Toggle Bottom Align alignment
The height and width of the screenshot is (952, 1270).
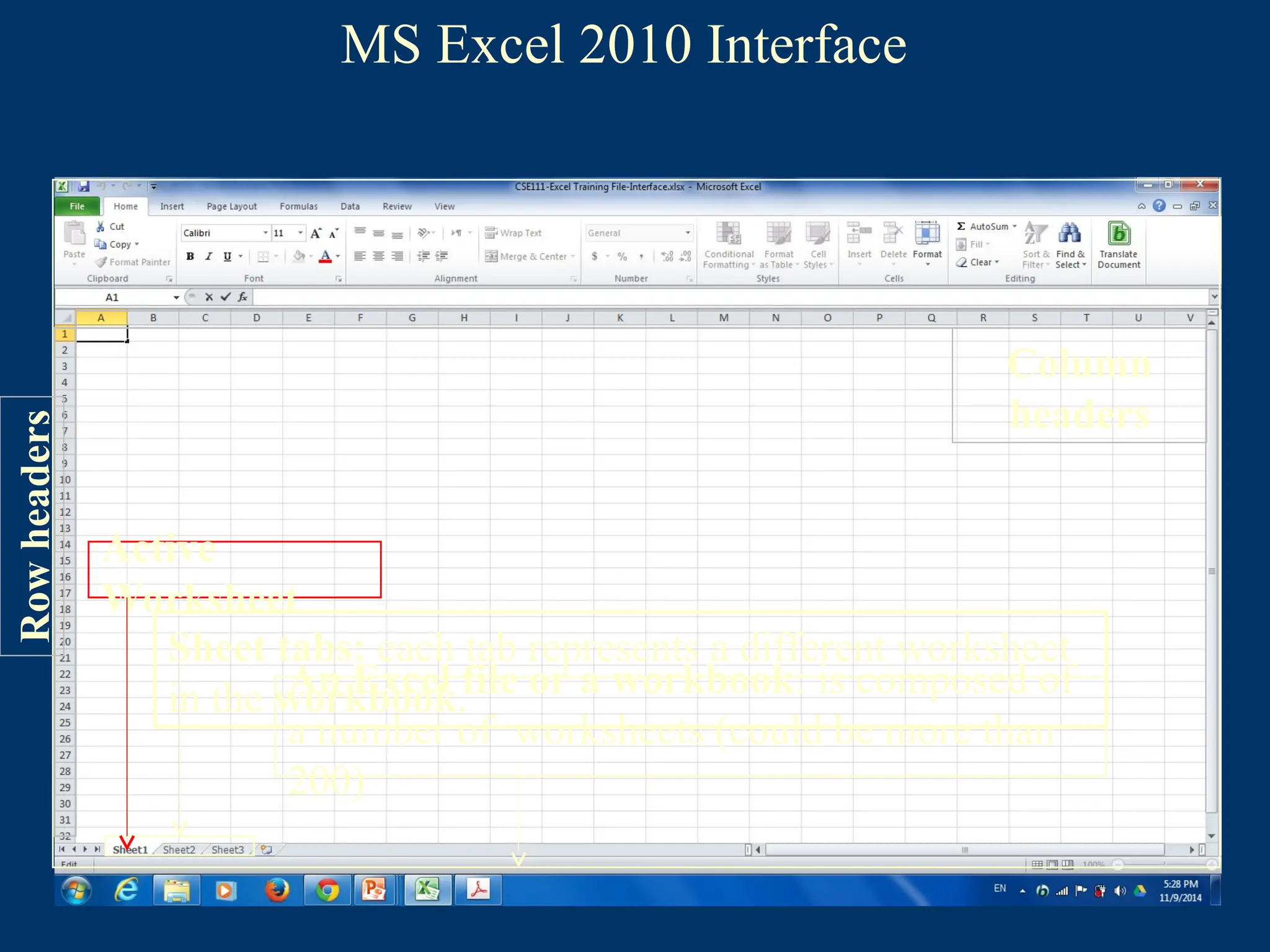pyautogui.click(x=397, y=234)
